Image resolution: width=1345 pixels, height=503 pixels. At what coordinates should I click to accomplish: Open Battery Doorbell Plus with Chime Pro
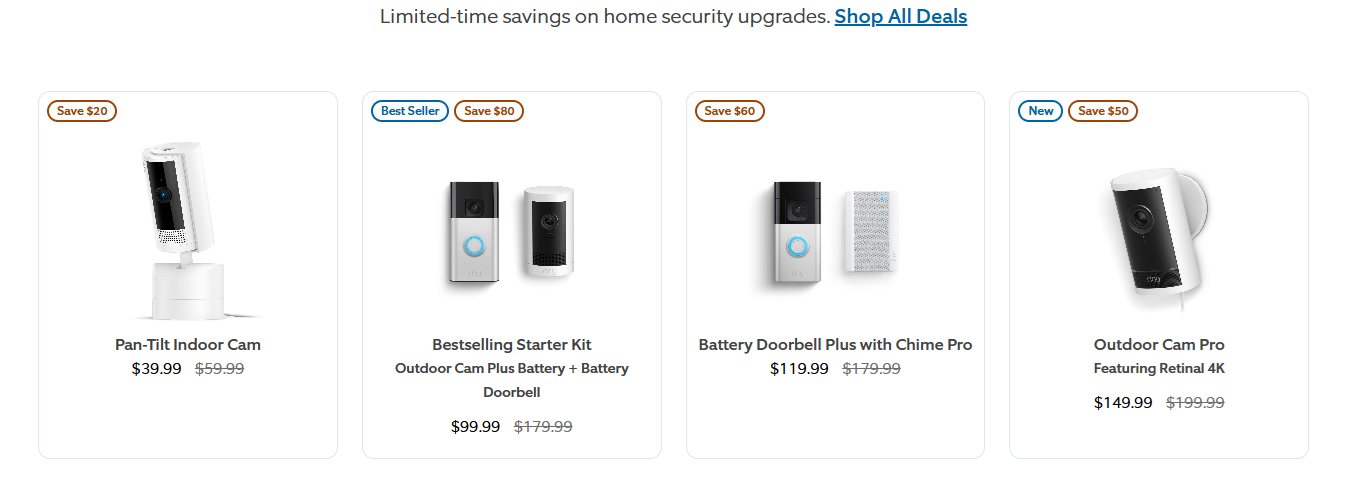pos(835,344)
